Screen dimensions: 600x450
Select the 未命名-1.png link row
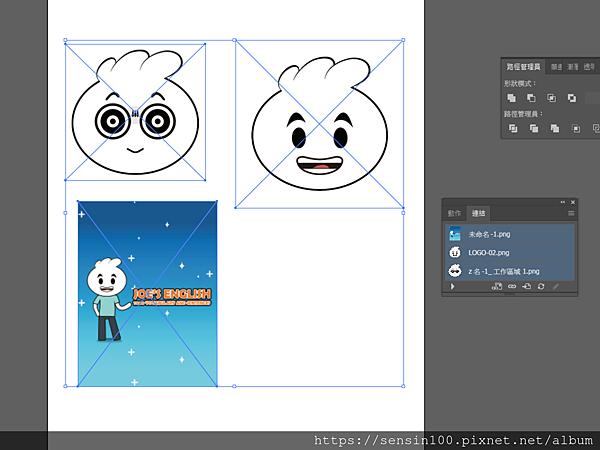(510, 234)
